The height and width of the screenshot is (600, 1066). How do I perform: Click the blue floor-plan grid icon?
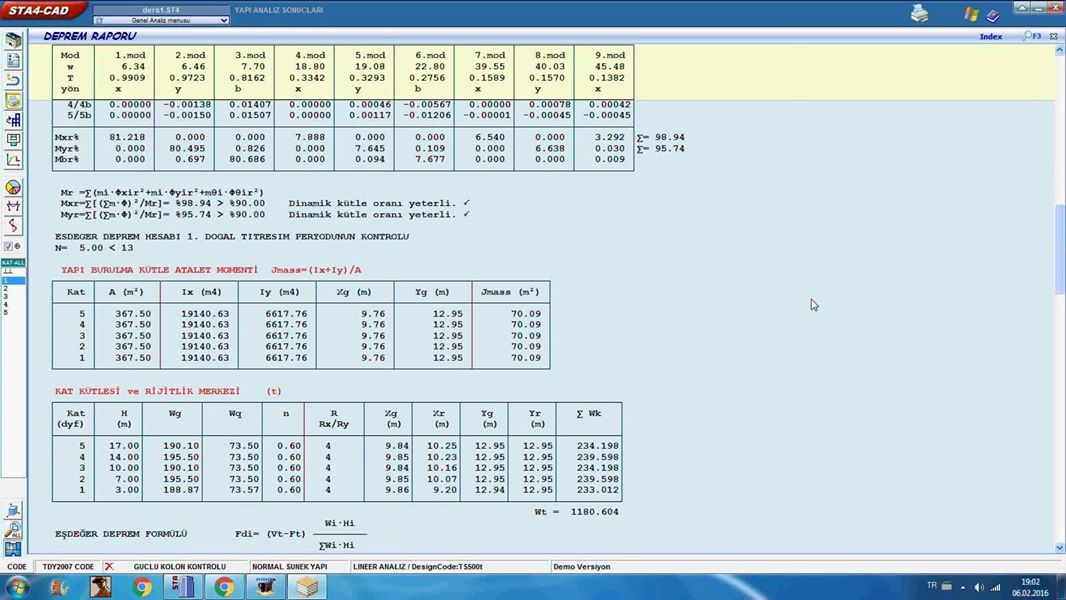click(13, 548)
